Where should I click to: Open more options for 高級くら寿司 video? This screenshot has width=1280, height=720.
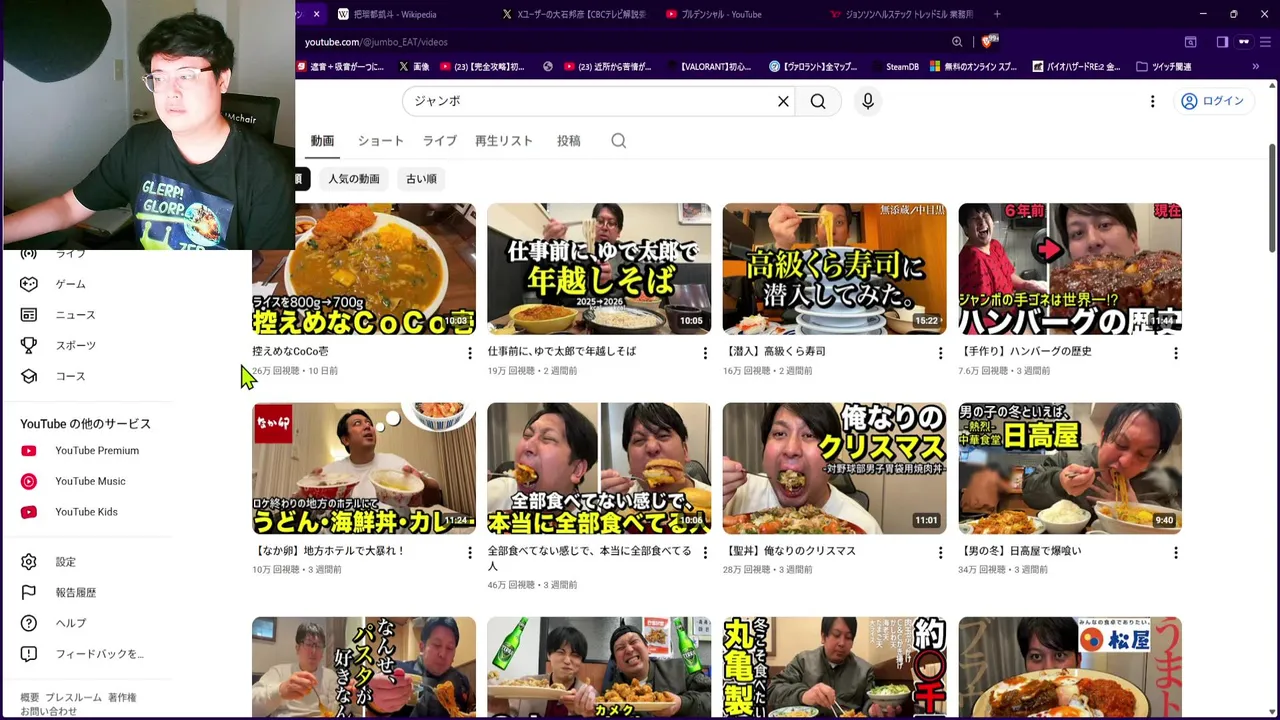(x=940, y=353)
